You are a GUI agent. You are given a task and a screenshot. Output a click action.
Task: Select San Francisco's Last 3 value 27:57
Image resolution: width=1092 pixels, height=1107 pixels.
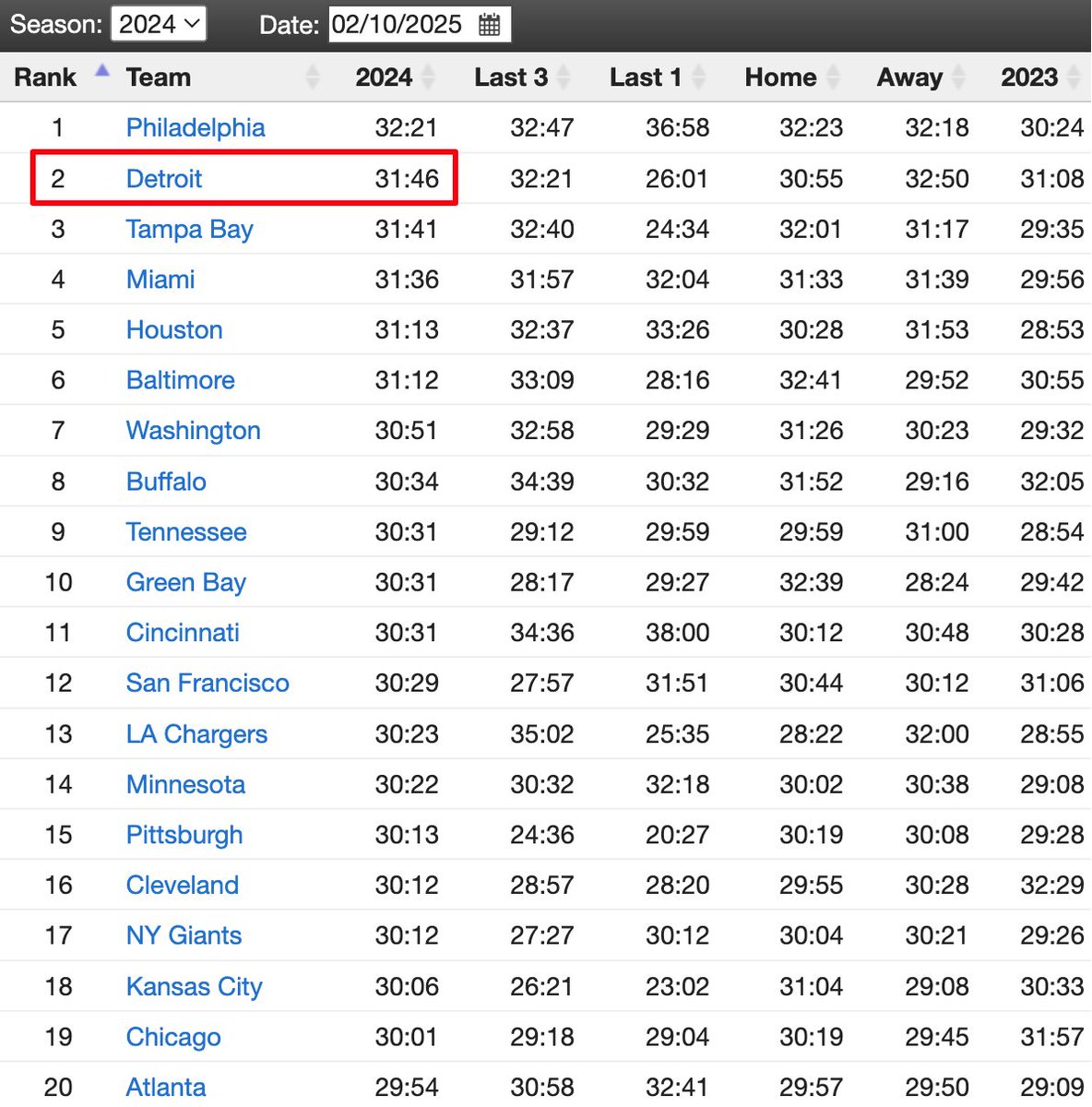point(542,683)
